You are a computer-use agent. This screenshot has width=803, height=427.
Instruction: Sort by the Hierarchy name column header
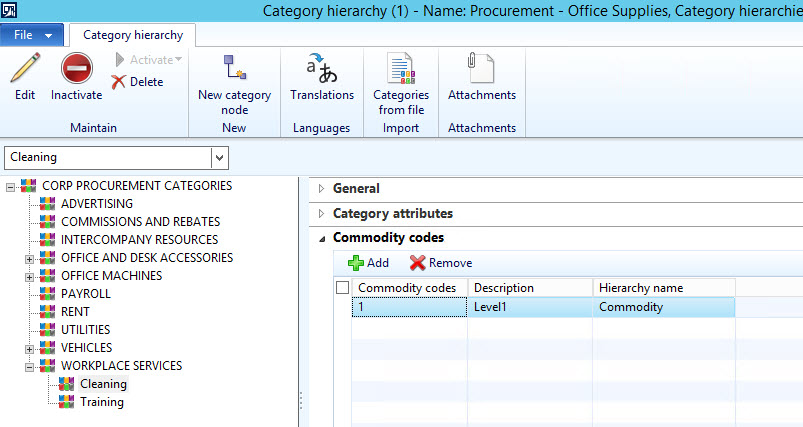tap(662, 288)
